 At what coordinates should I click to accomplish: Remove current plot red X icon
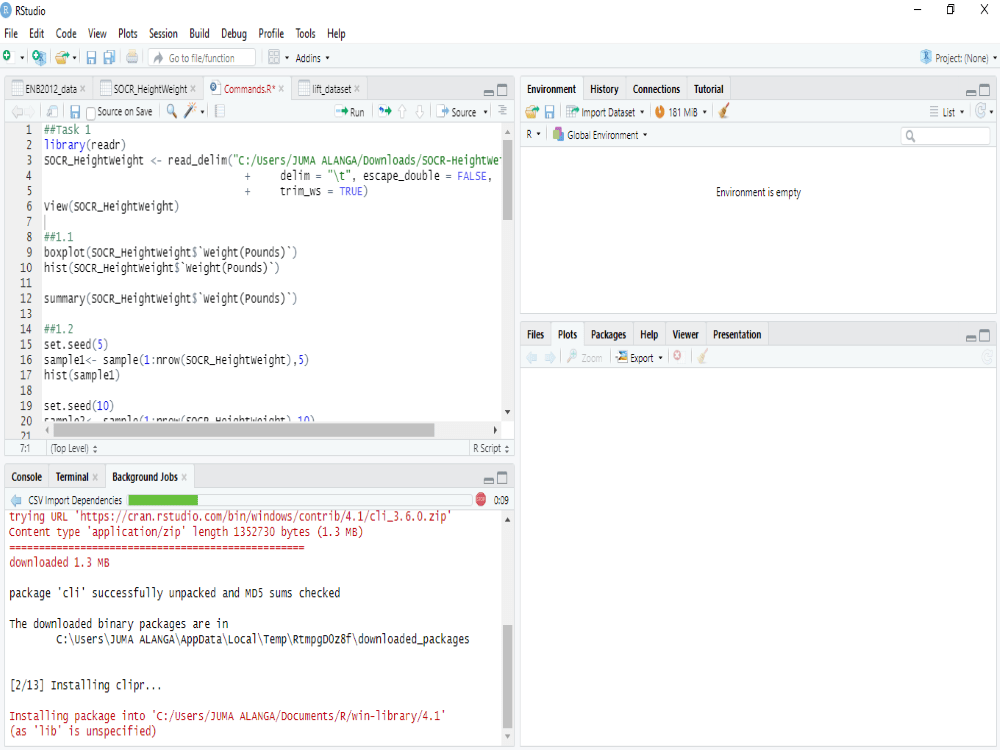coord(677,356)
